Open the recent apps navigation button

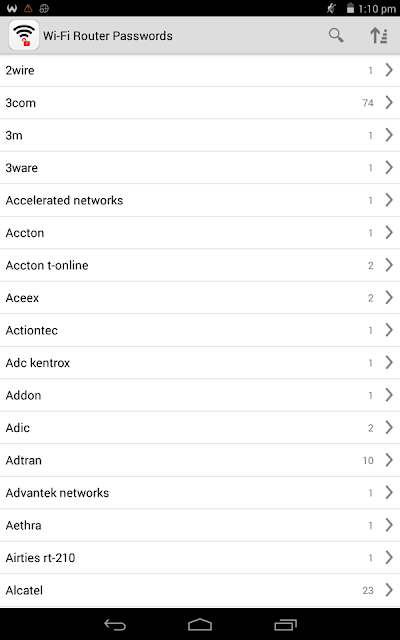[x=285, y=624]
